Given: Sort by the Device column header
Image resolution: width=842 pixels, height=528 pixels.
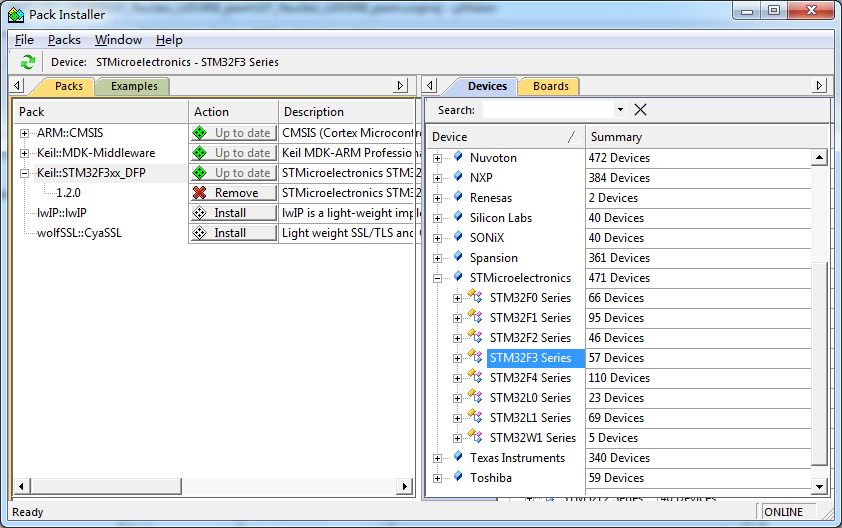Looking at the screenshot, I should tap(505, 136).
